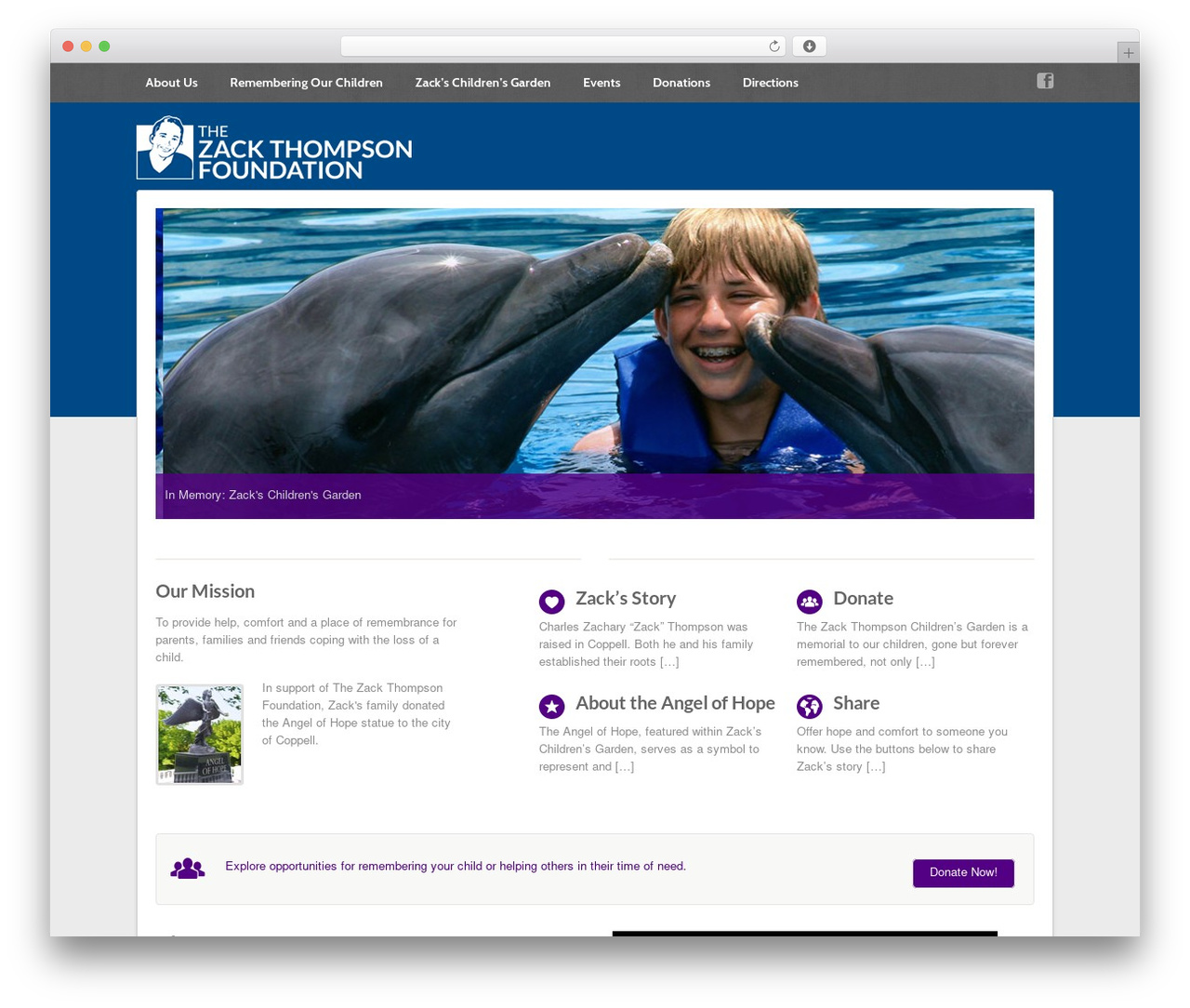Click the excerpt 'Offer hope and comfort to someone'
The width and height of the screenshot is (1190, 1008).
(x=902, y=749)
